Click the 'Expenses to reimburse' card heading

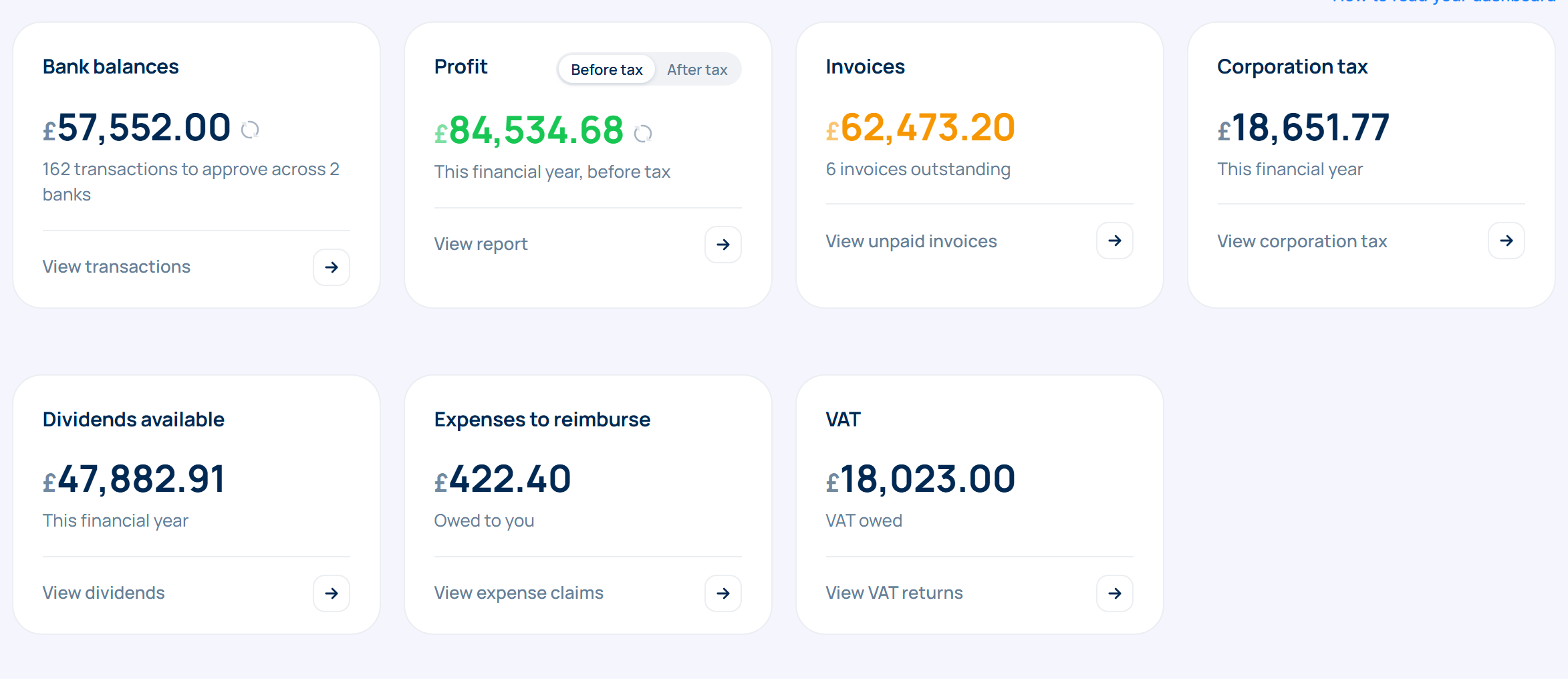click(x=543, y=420)
